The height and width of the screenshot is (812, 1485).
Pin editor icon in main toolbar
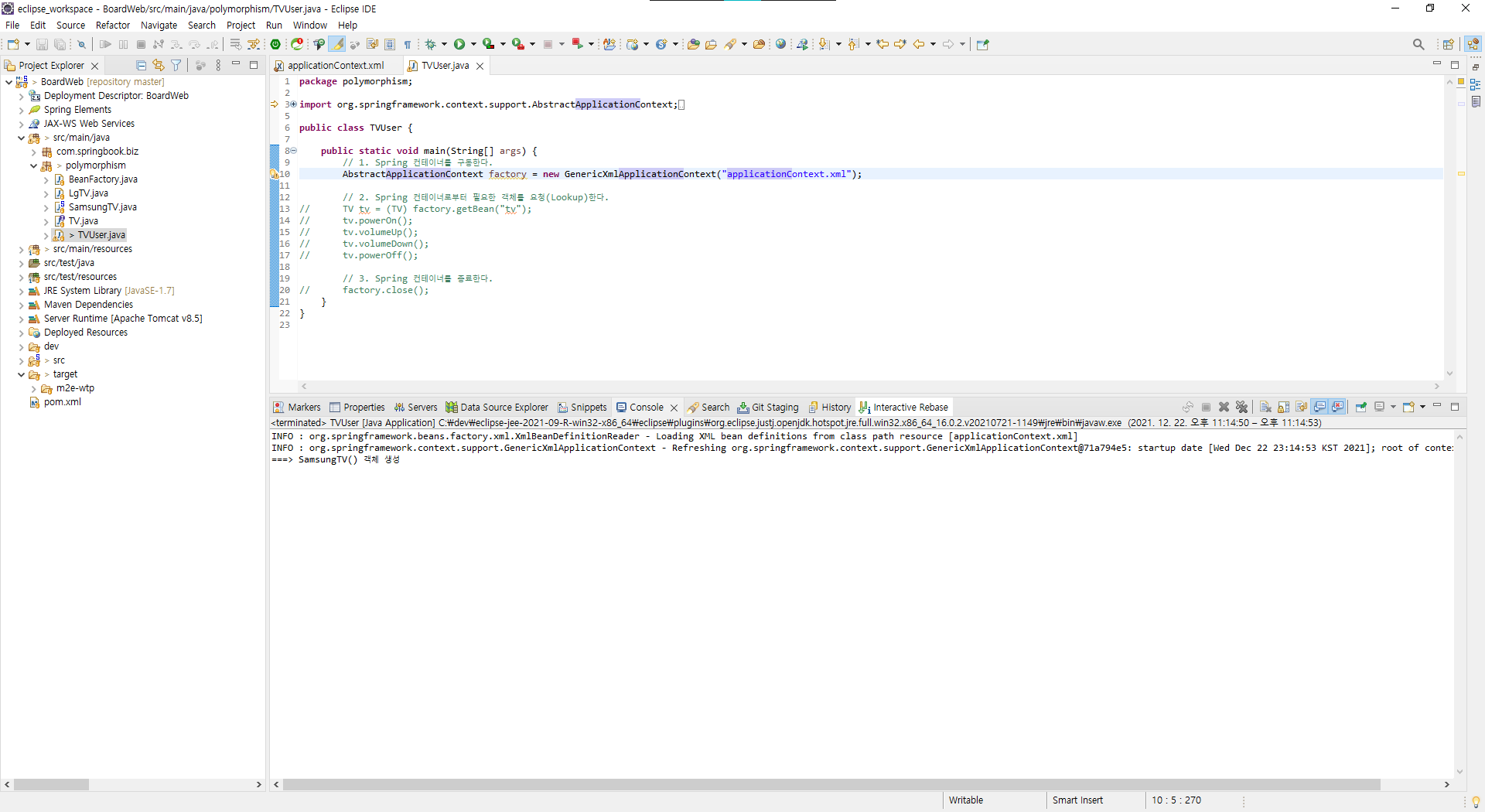click(x=983, y=44)
